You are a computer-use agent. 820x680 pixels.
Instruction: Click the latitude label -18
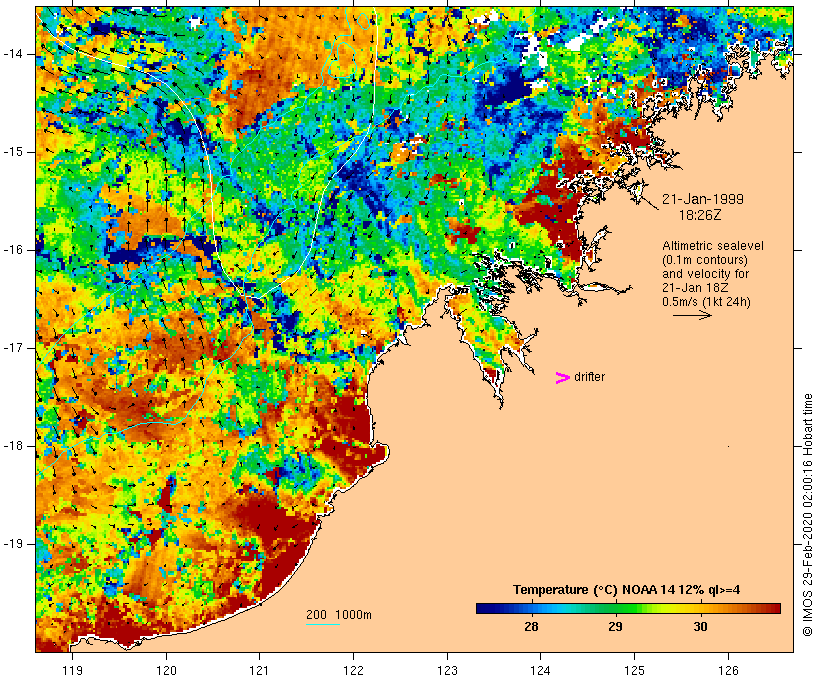point(13,446)
